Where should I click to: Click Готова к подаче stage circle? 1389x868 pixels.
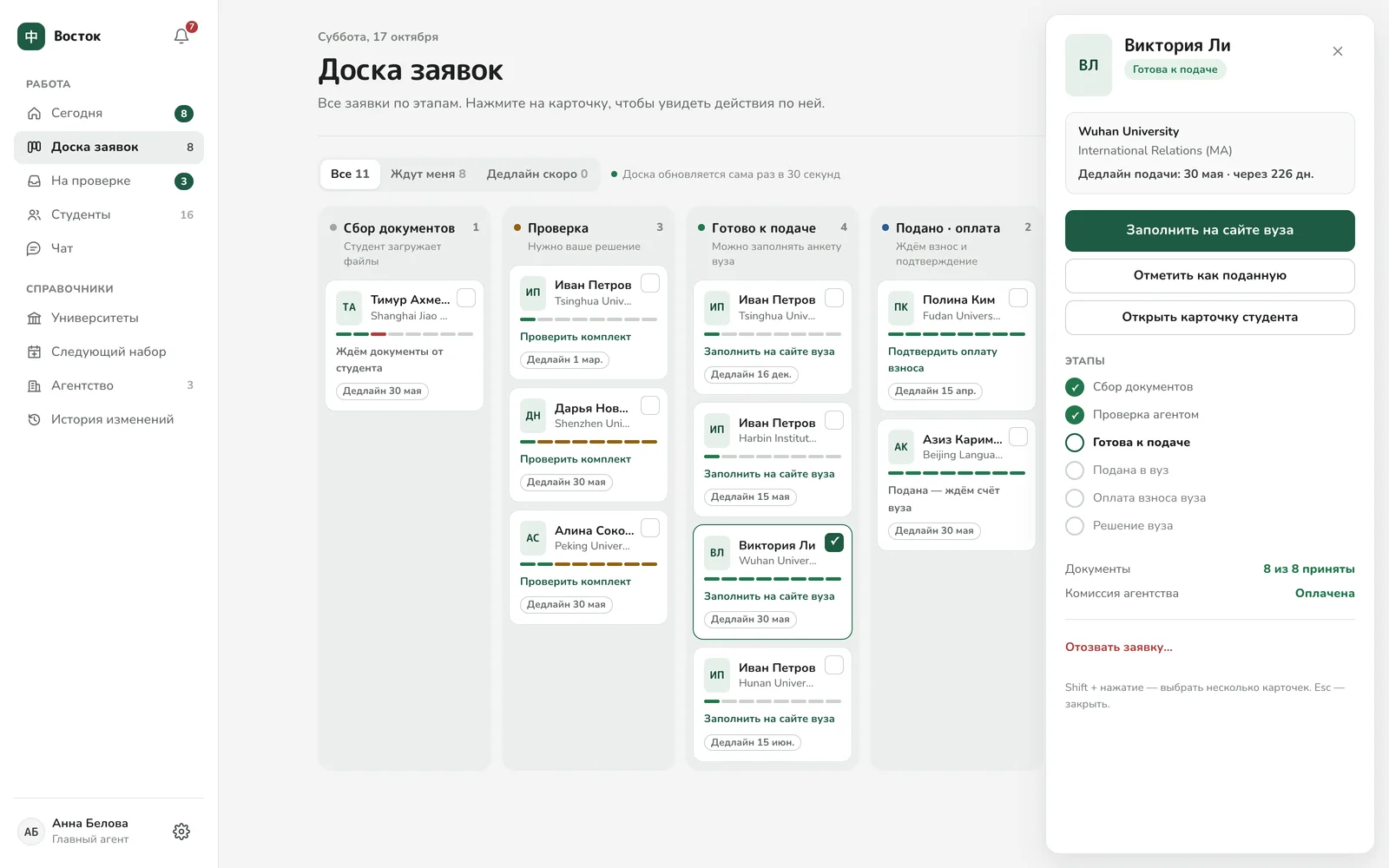[1075, 443]
